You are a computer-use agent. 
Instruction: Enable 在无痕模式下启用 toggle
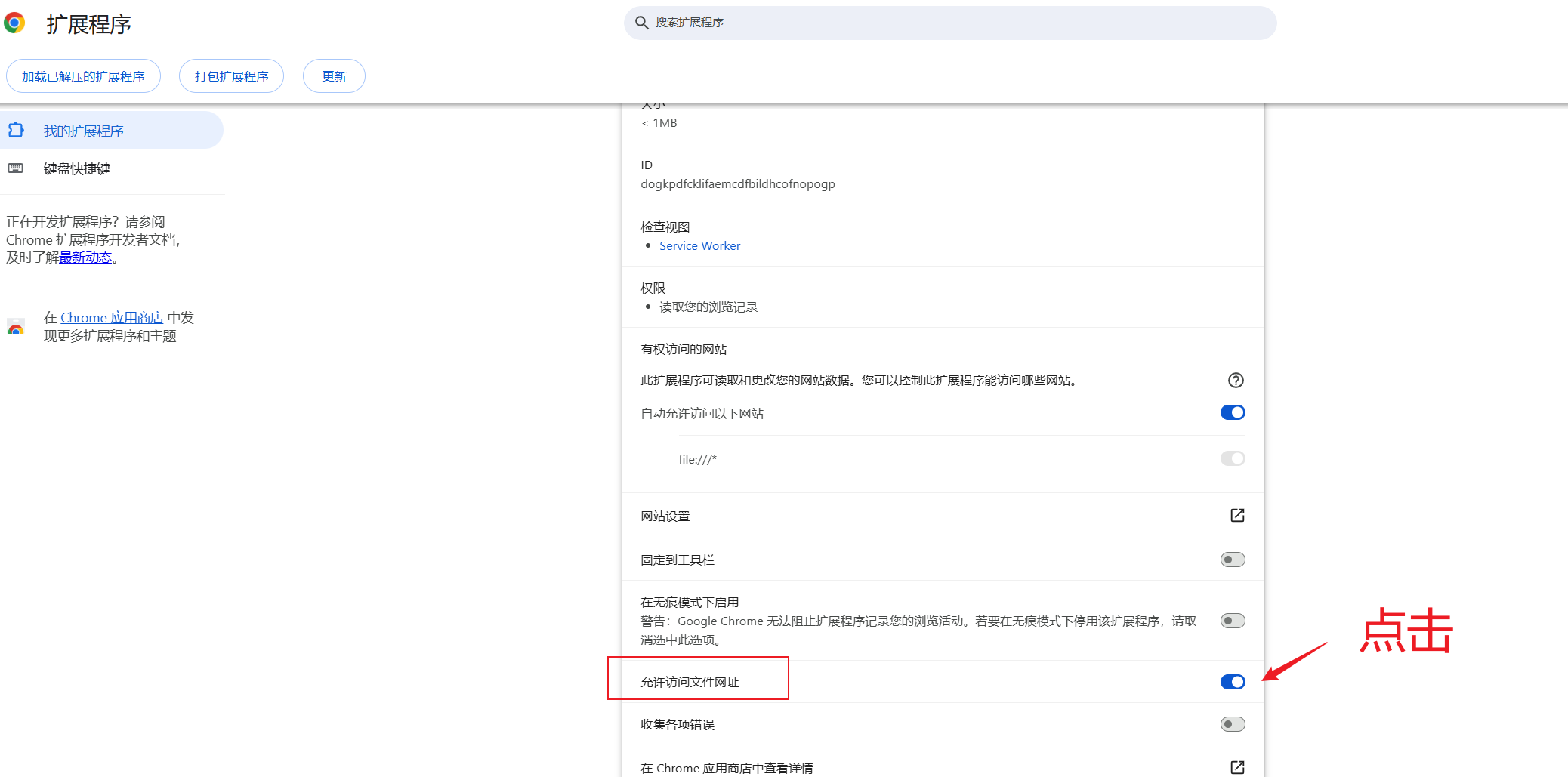1232,621
